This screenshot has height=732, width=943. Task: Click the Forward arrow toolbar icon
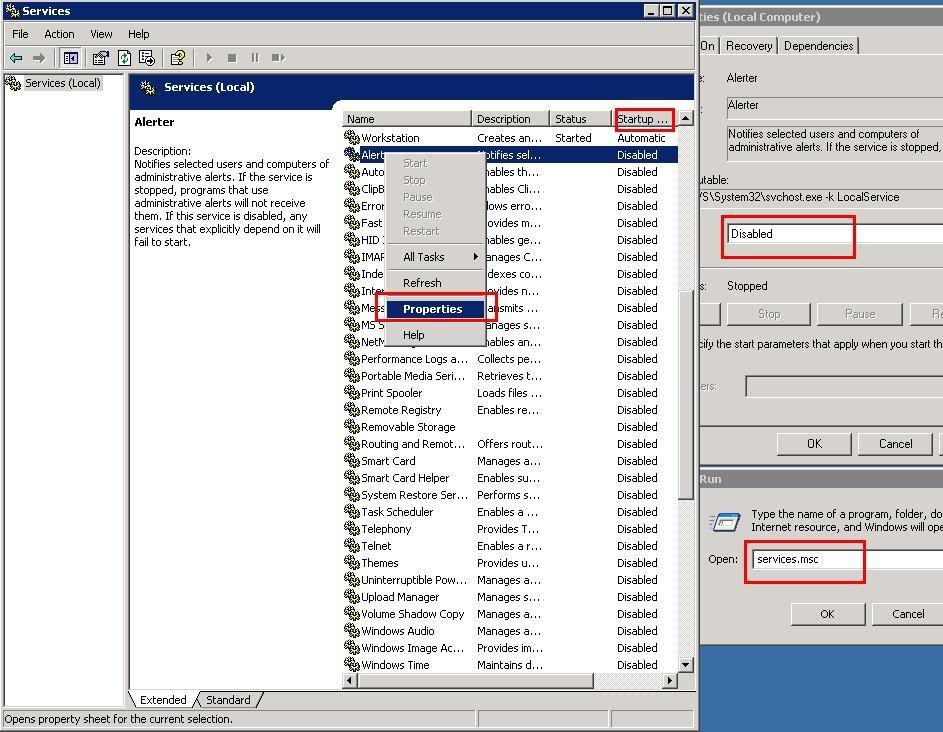(39, 58)
